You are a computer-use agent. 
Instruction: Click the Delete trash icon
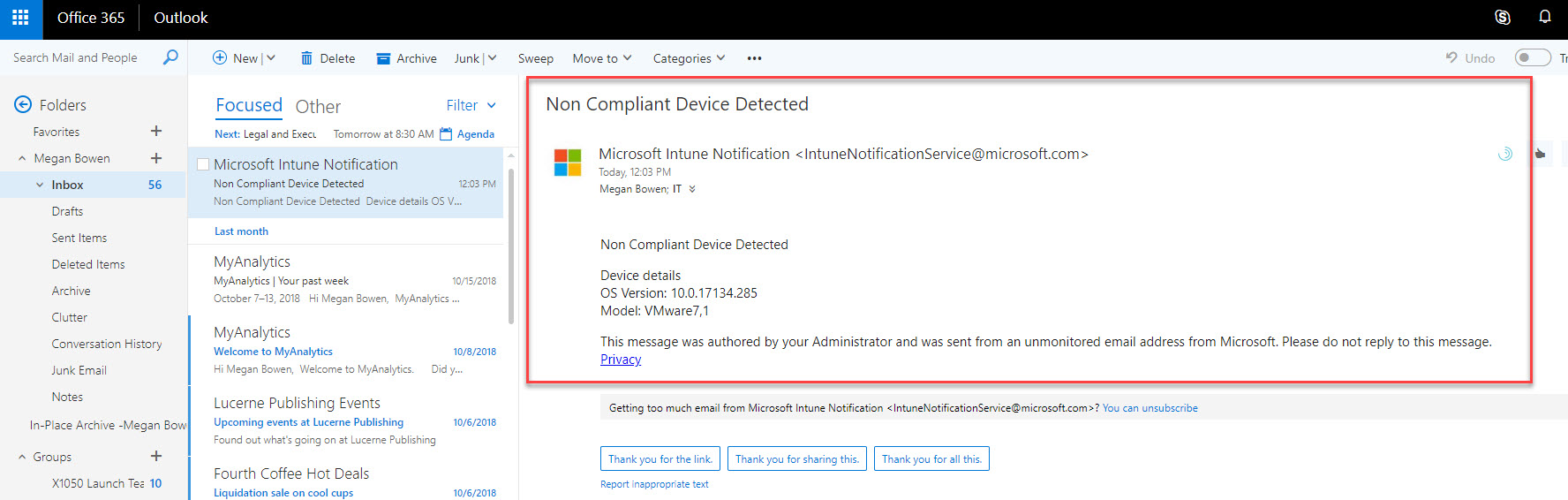(306, 58)
